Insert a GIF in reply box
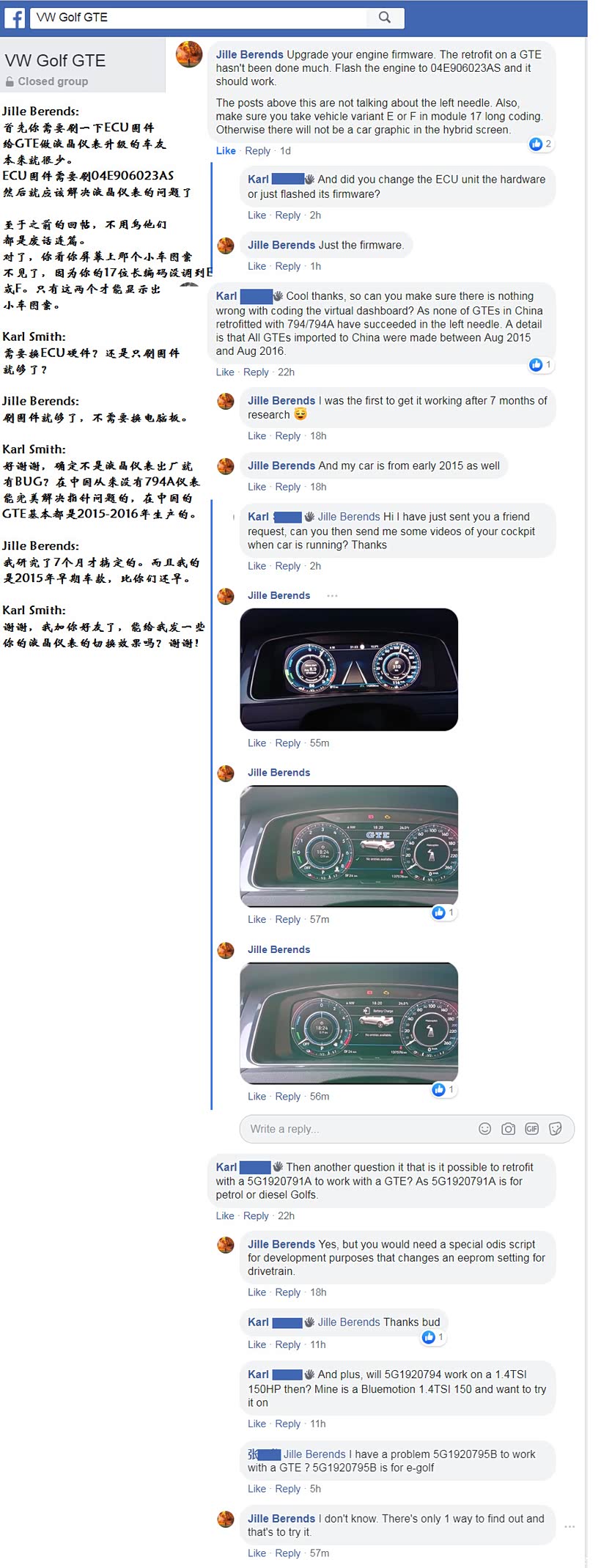Viewport: 601px width, 1568px height. click(532, 1129)
